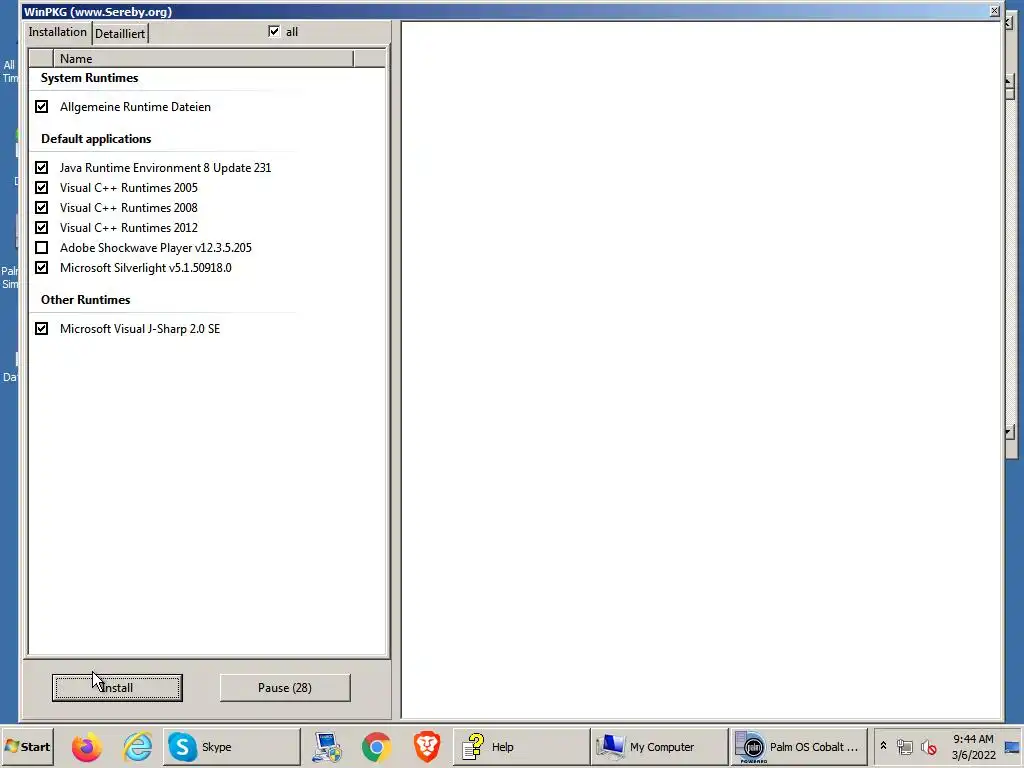Uncheck Allgemeine Runtime Dateien
Screen dimensions: 1024x768
[x=42, y=106]
